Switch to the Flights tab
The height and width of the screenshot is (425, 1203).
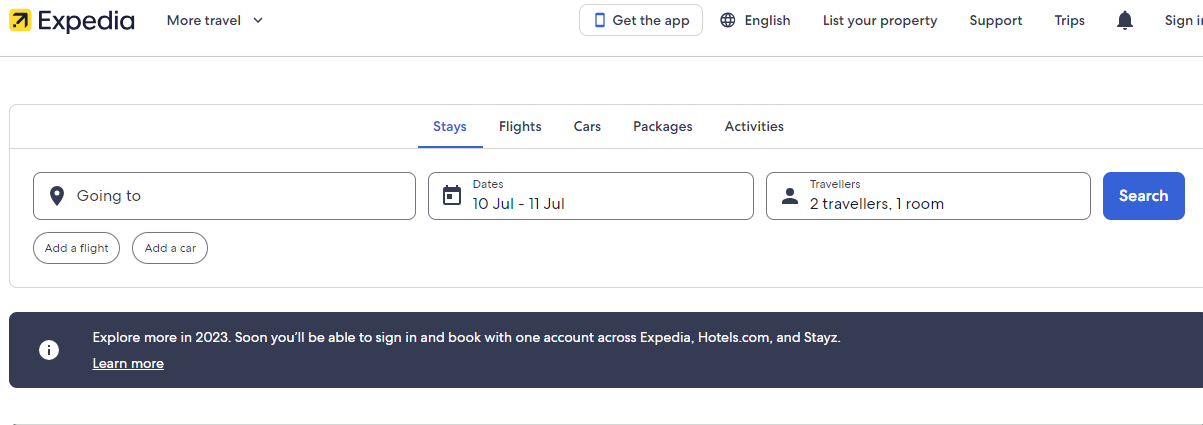(x=520, y=127)
